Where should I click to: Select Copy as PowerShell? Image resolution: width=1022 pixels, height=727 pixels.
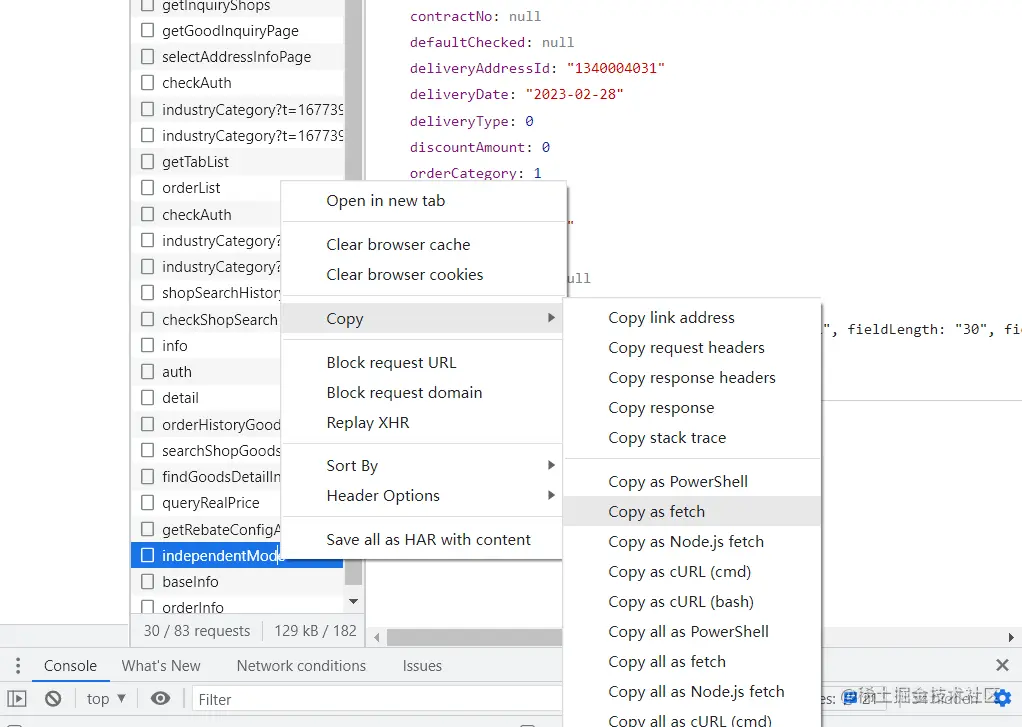point(692,481)
